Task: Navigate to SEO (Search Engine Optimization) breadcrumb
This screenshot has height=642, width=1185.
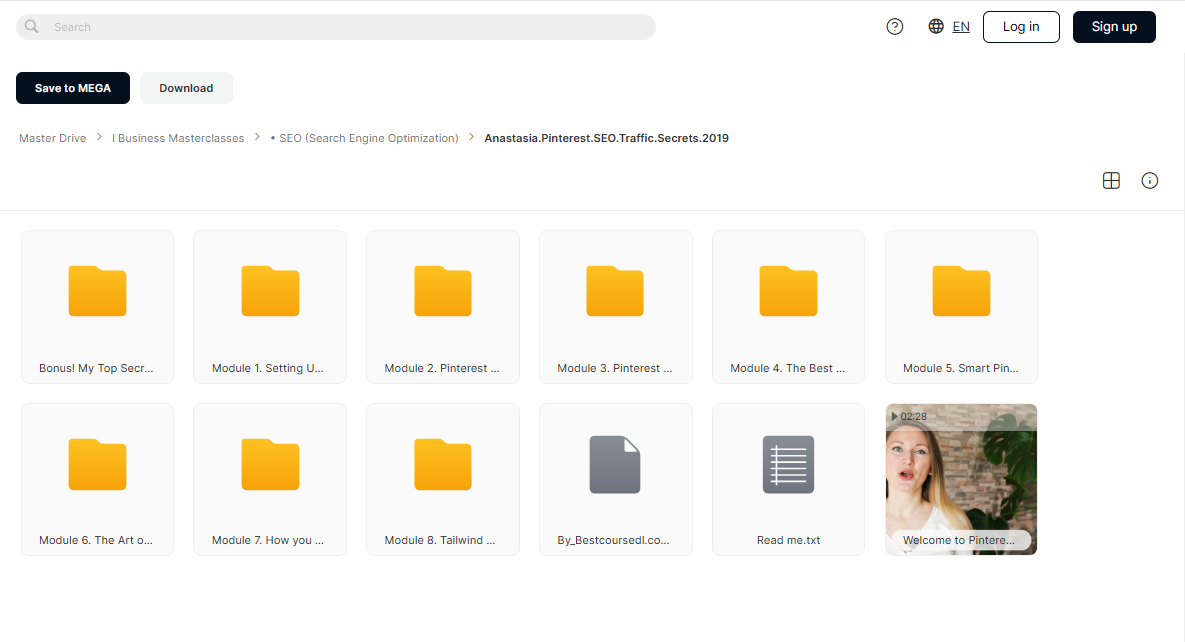Action: click(364, 138)
